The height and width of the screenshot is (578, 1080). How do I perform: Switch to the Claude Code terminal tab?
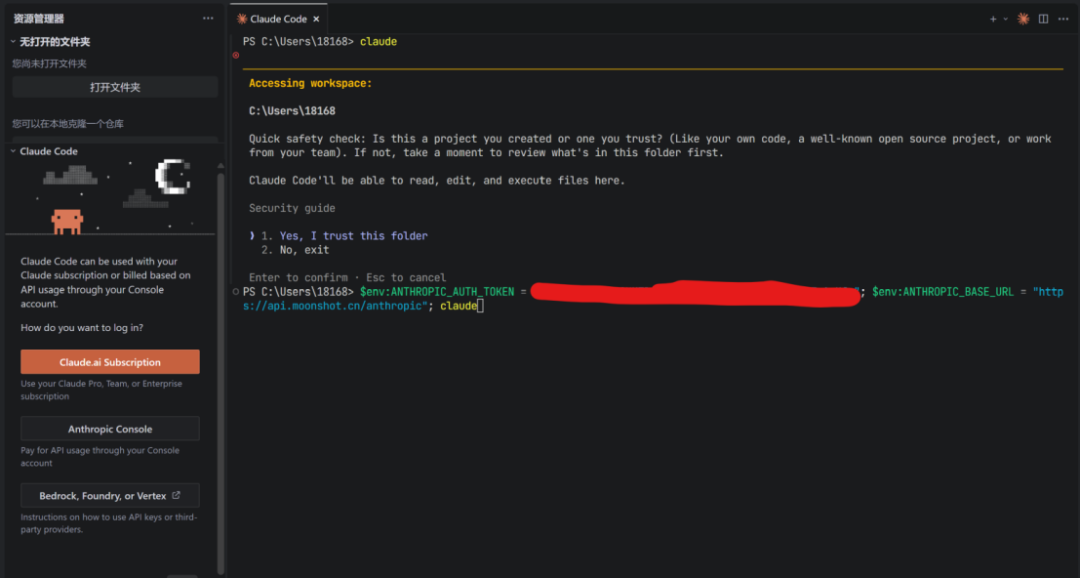pos(278,19)
